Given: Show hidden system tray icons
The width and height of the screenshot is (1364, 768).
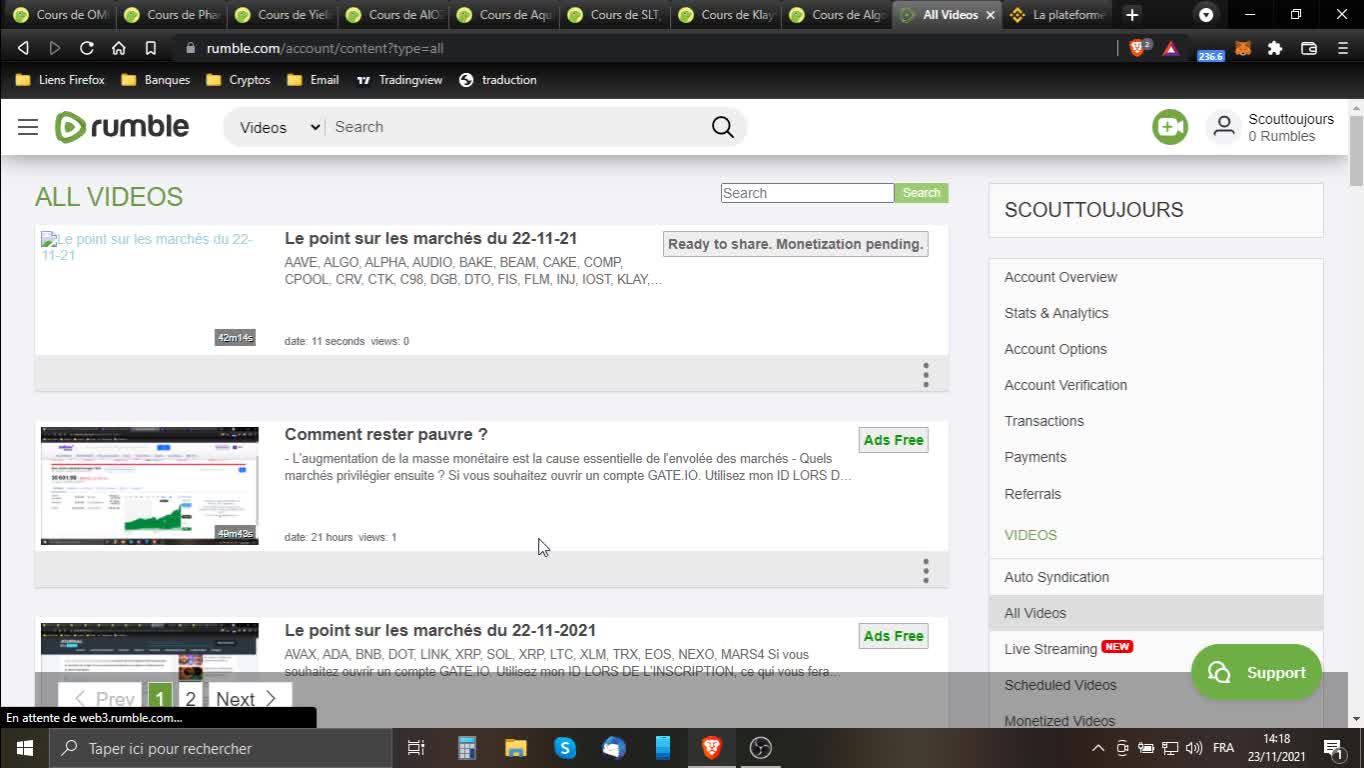Looking at the screenshot, I should pyautogui.click(x=1098, y=748).
